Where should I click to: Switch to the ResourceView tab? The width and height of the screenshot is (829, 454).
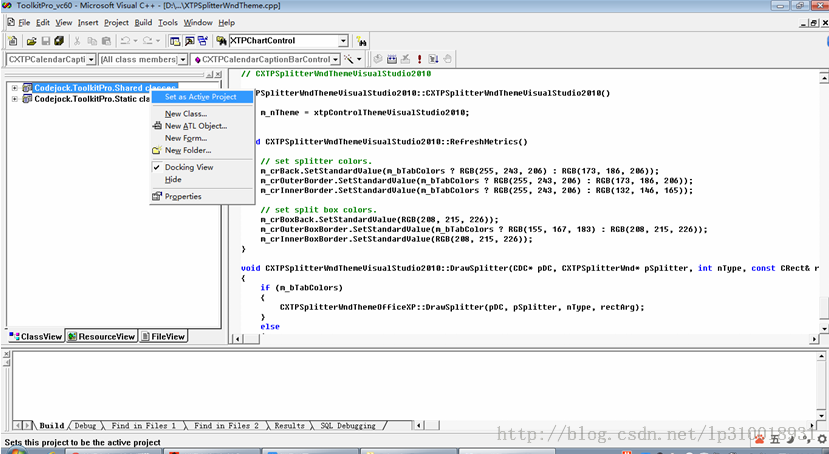click(x=102, y=336)
